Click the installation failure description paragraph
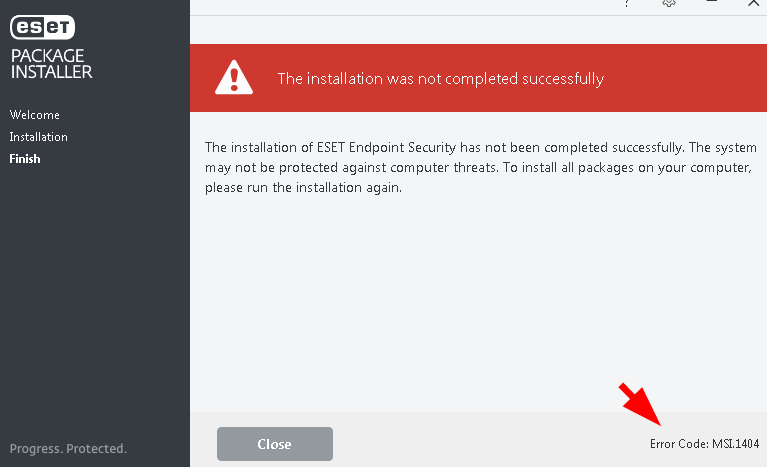 pyautogui.click(x=481, y=167)
